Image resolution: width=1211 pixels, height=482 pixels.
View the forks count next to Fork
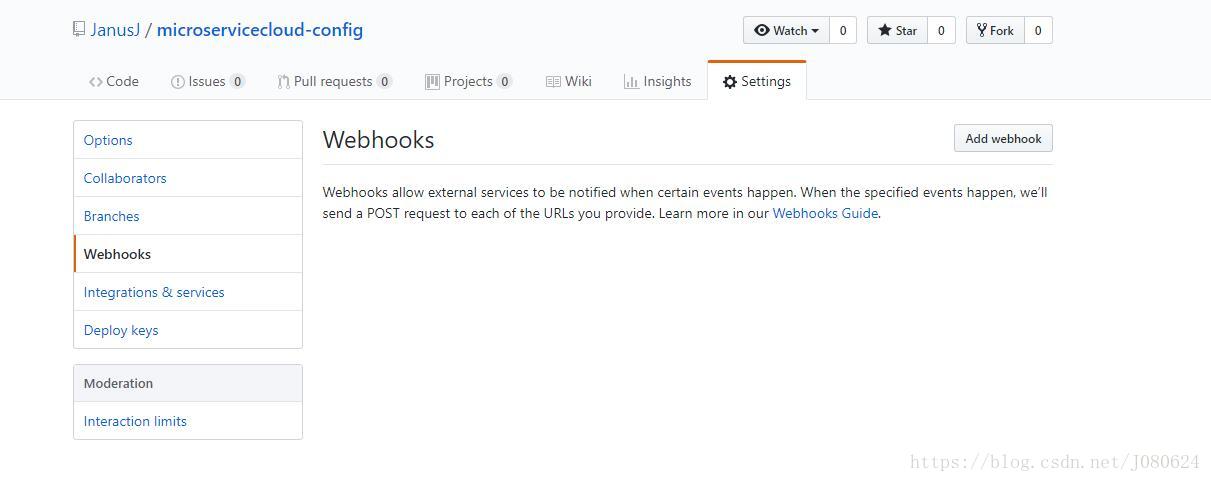(x=1038, y=30)
